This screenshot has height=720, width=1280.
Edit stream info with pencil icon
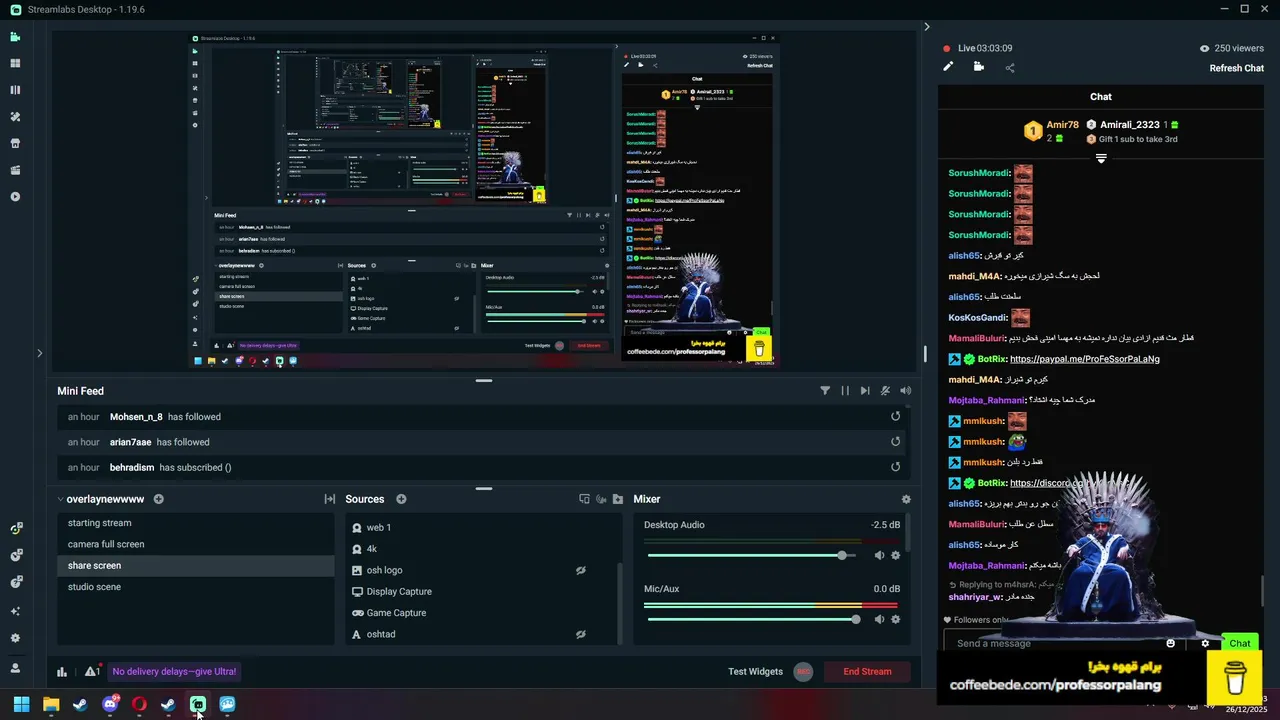point(948,67)
